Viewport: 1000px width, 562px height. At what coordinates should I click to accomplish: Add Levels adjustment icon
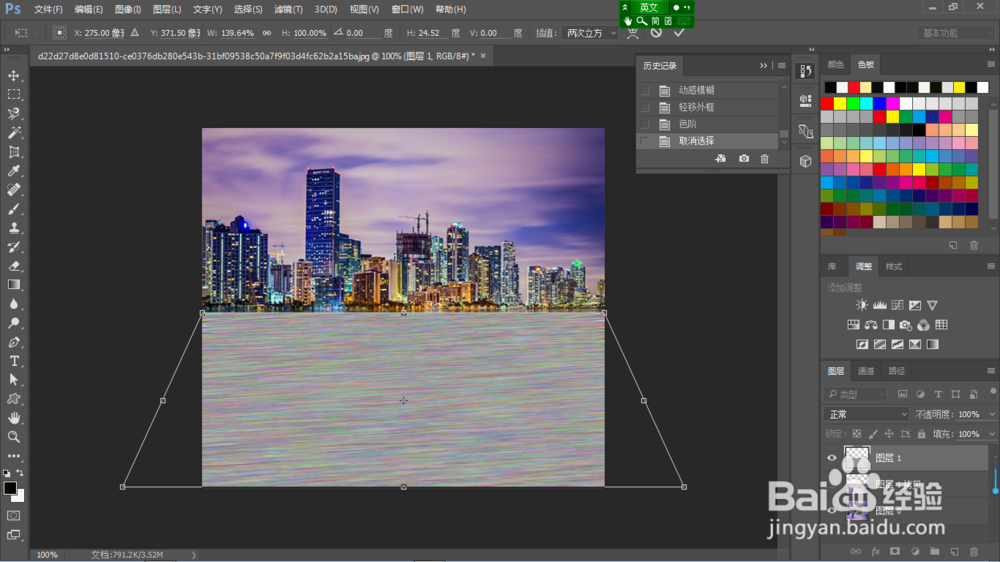[879, 305]
